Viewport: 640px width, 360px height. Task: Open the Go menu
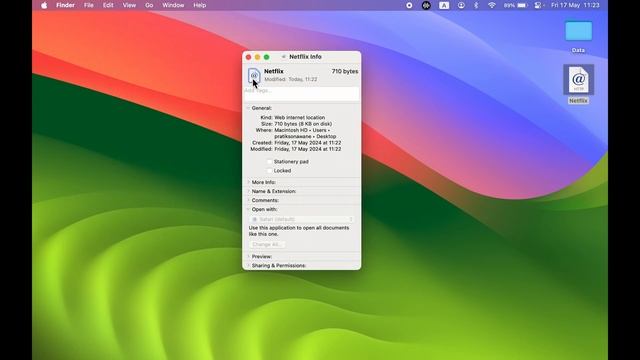[x=149, y=5]
